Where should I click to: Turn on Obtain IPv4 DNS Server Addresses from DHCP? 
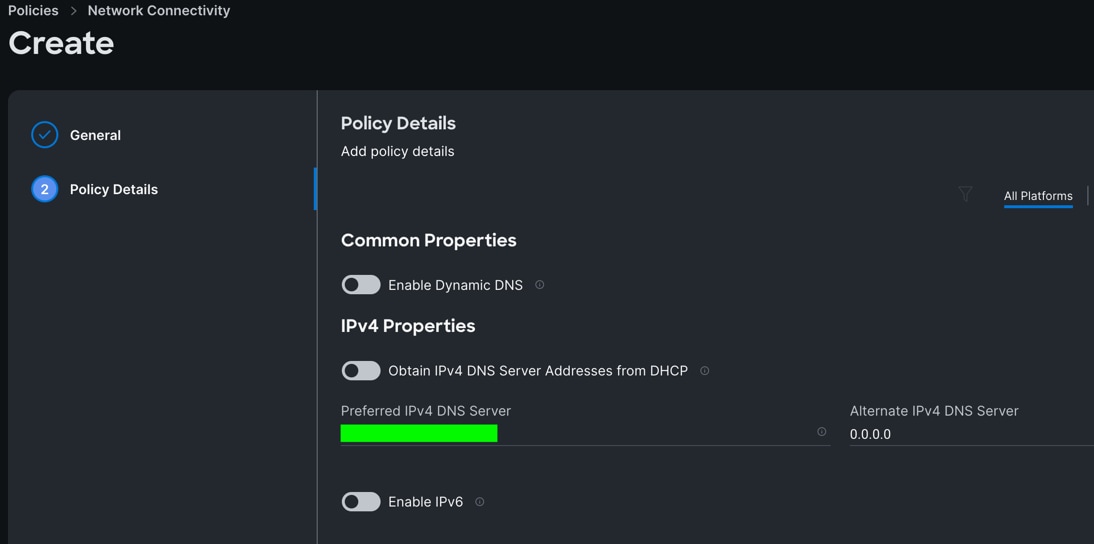(x=361, y=371)
